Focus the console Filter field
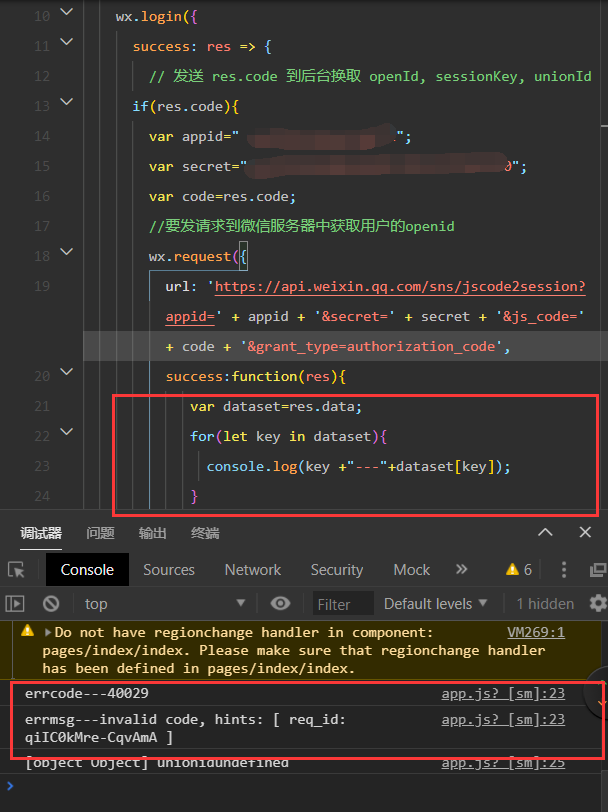This screenshot has height=812, width=608. (343, 604)
